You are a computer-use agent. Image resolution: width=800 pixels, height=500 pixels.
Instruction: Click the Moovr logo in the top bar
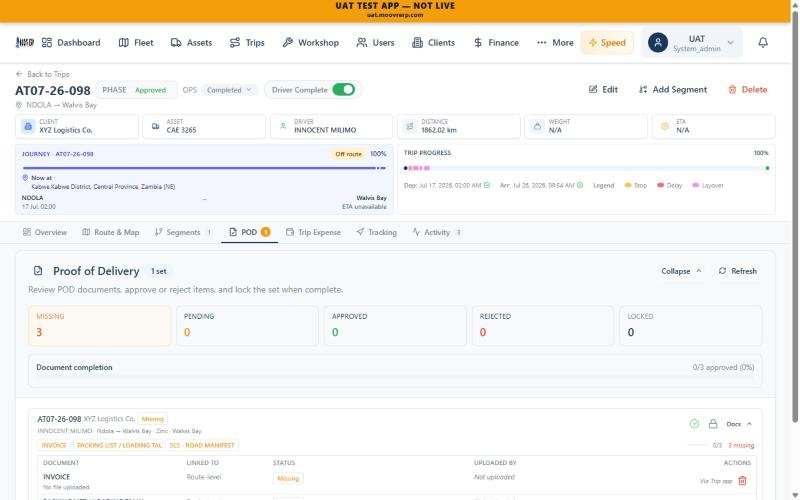coord(24,42)
